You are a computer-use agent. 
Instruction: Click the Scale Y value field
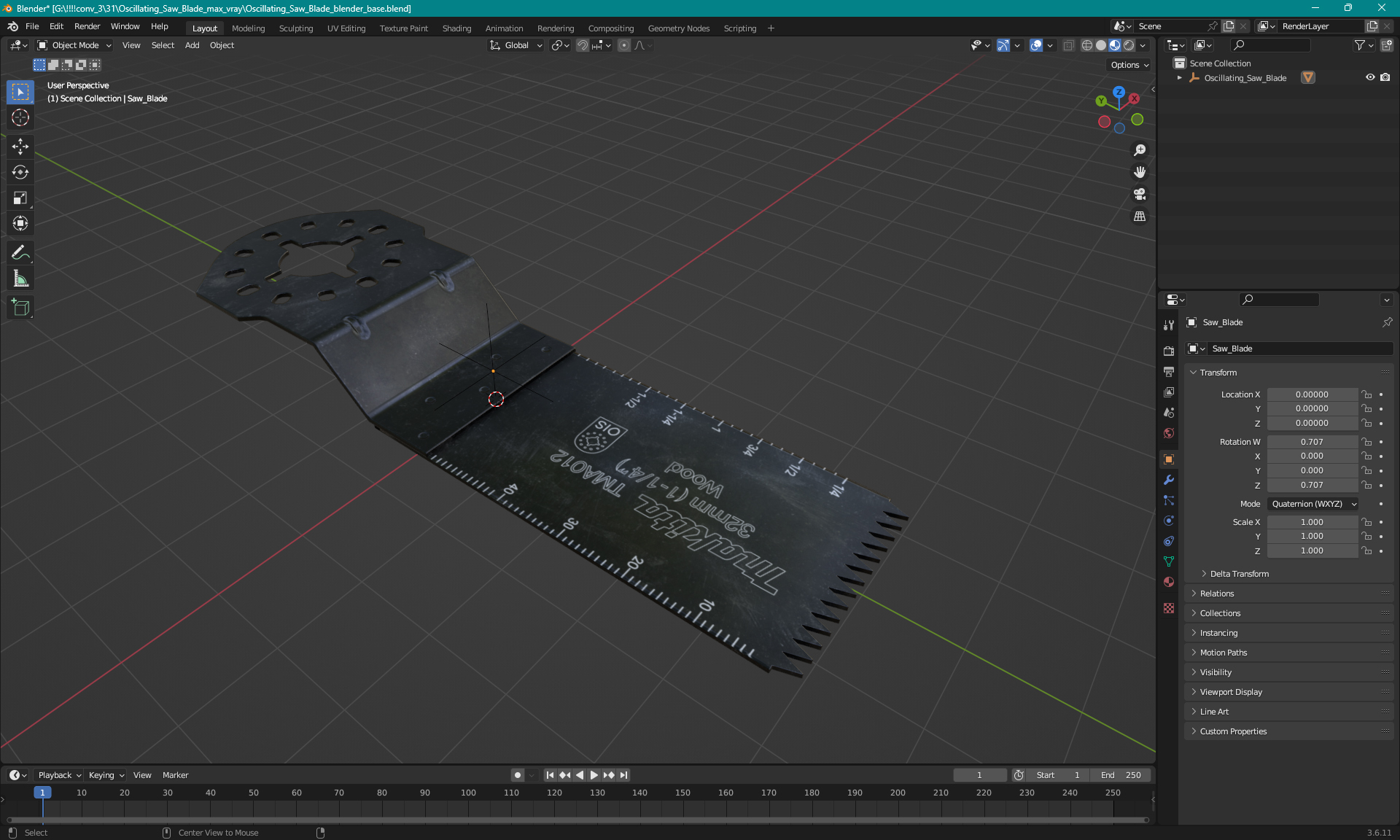point(1312,537)
